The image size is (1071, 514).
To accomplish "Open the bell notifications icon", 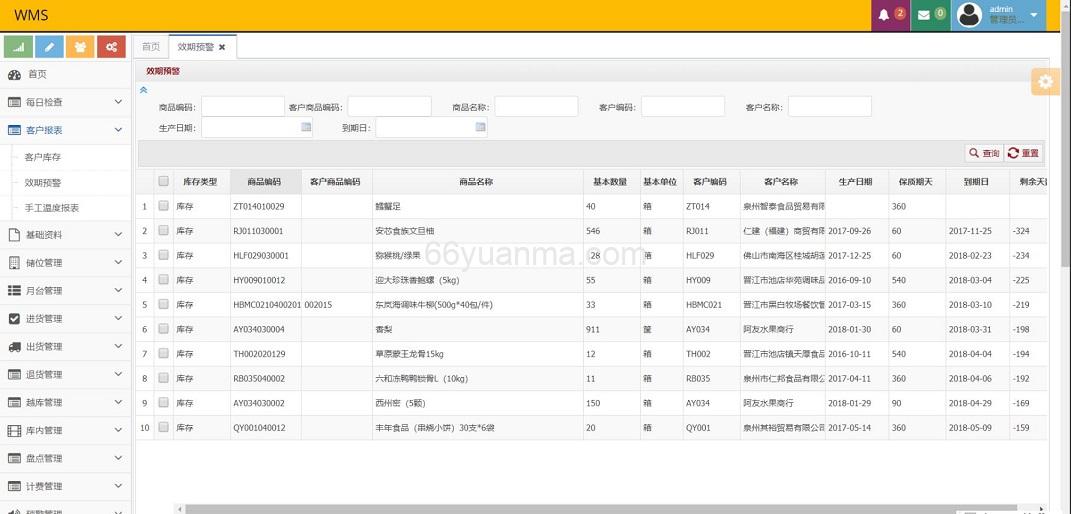I will (884, 15).
